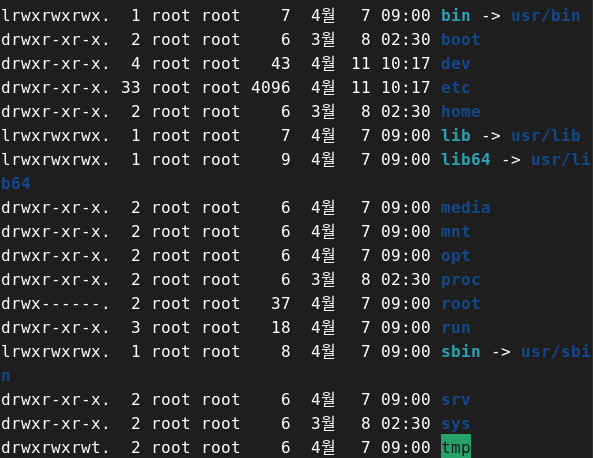
Task: Click the srv directory name
Action: [x=456, y=400]
